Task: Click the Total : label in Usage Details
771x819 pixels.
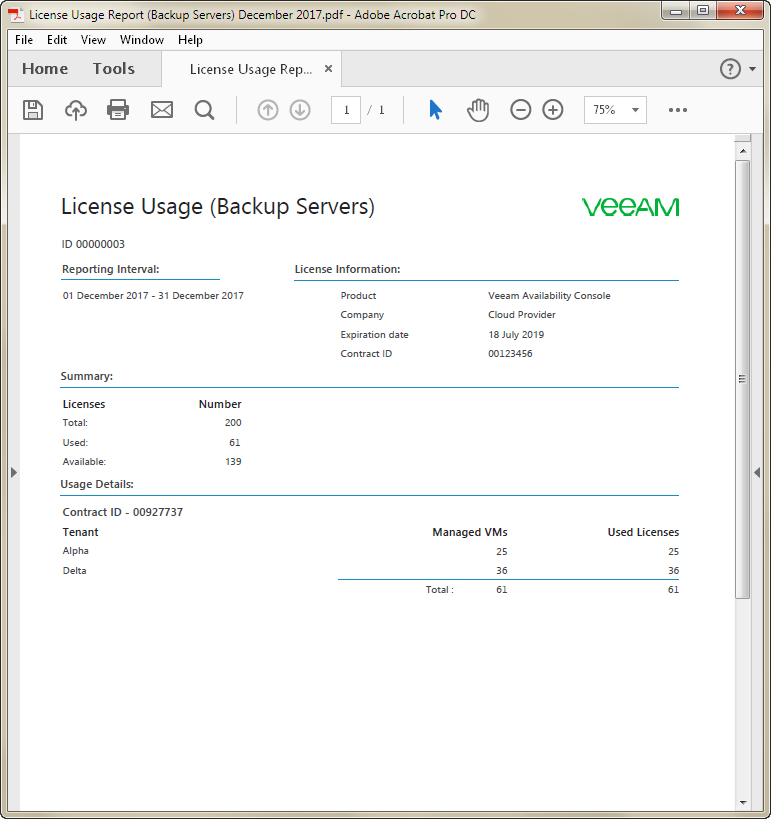Action: pyautogui.click(x=439, y=590)
